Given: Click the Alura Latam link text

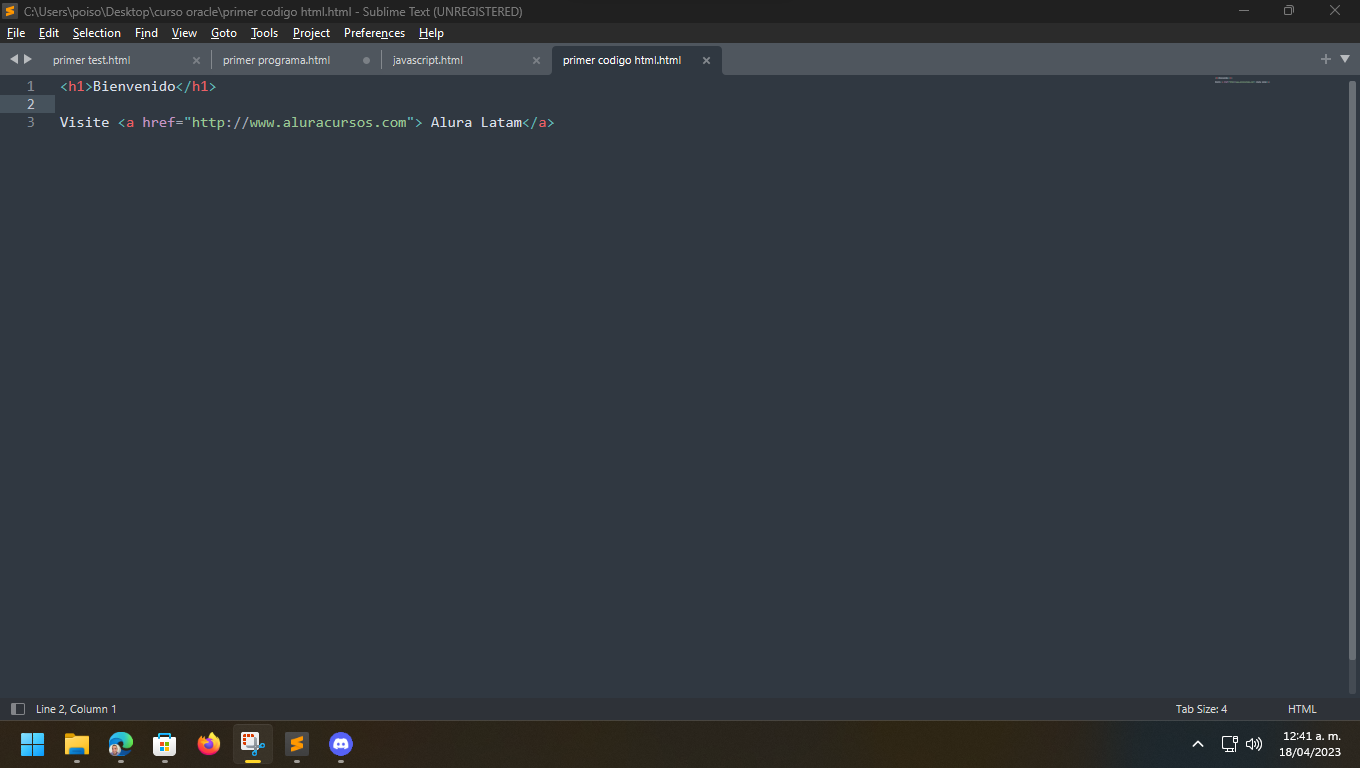Looking at the screenshot, I should tap(476, 122).
